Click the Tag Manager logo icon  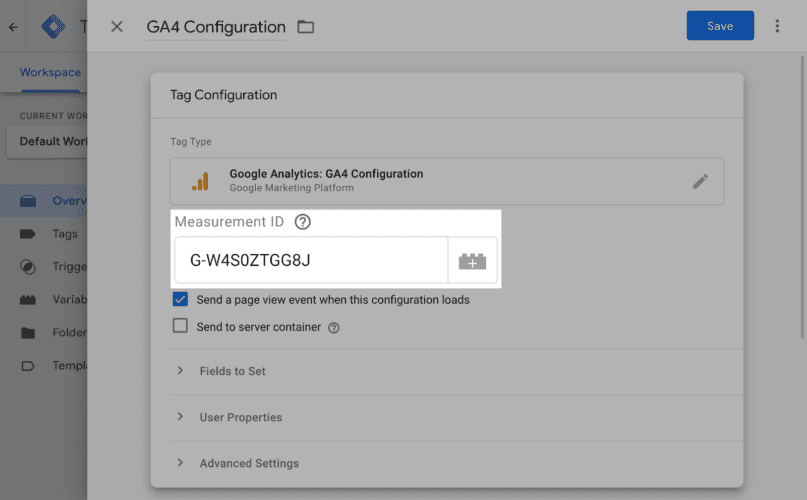click(x=54, y=27)
